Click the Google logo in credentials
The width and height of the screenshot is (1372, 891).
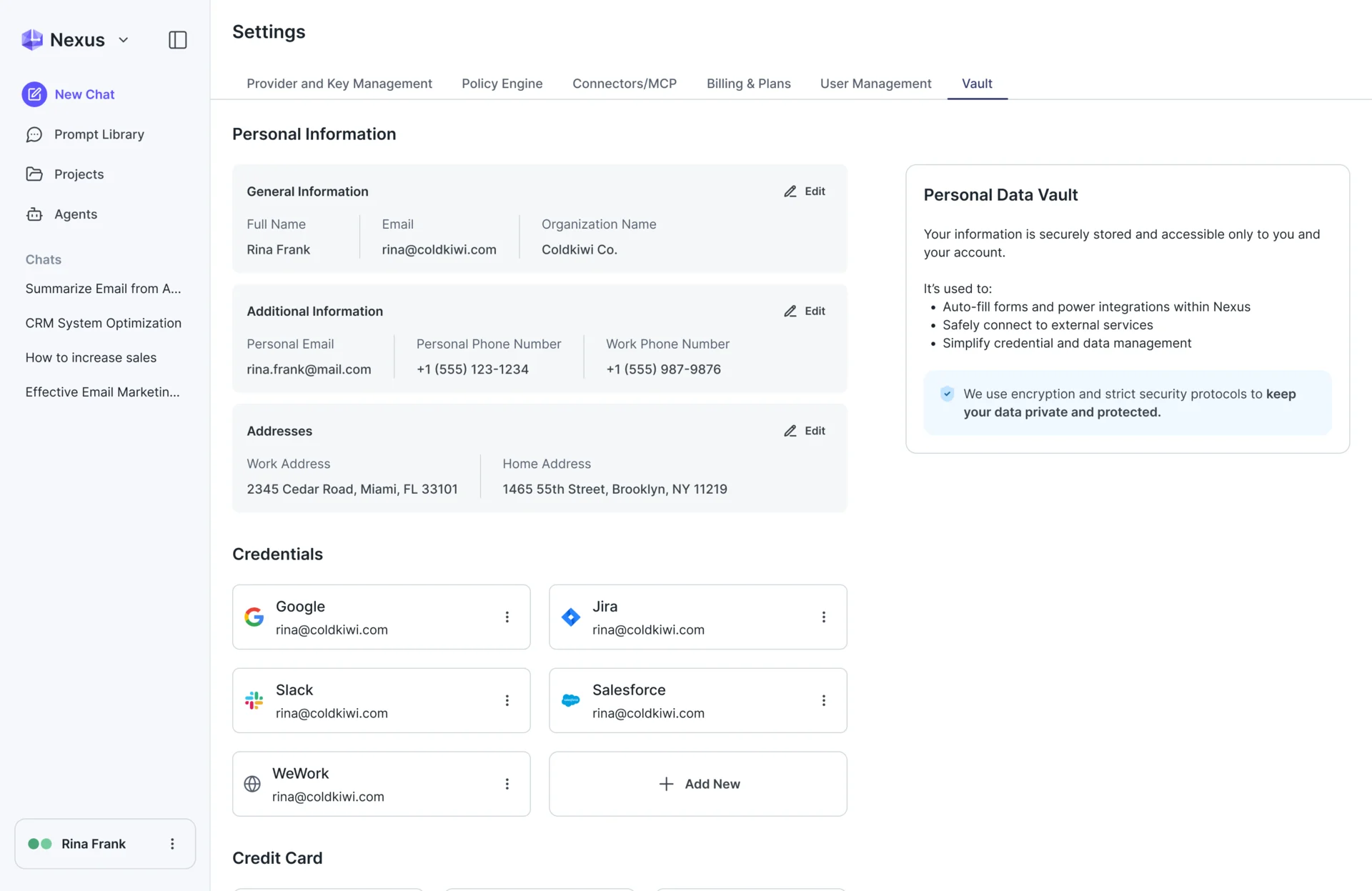254,617
